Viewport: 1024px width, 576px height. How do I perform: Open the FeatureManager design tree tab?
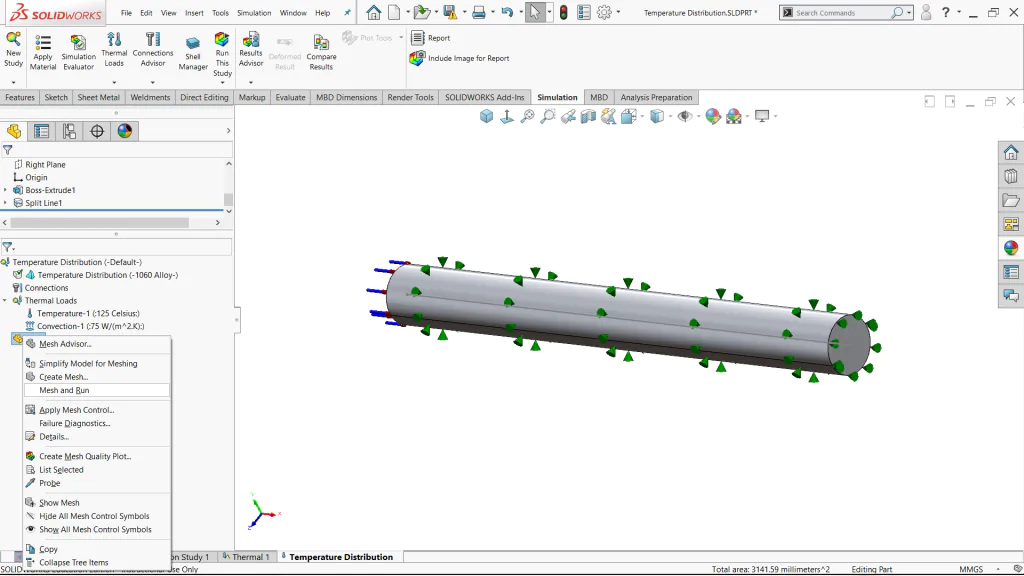[14, 131]
